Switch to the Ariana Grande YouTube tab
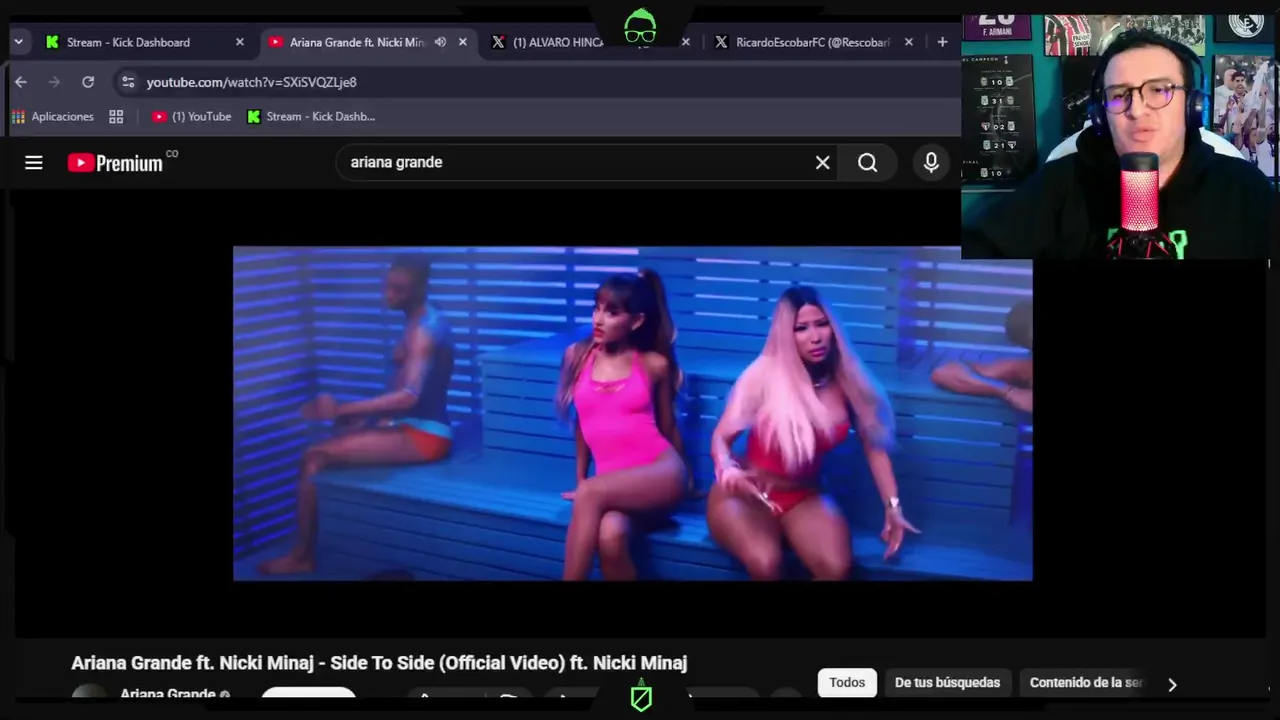Viewport: 1280px width, 720px height. coord(356,42)
